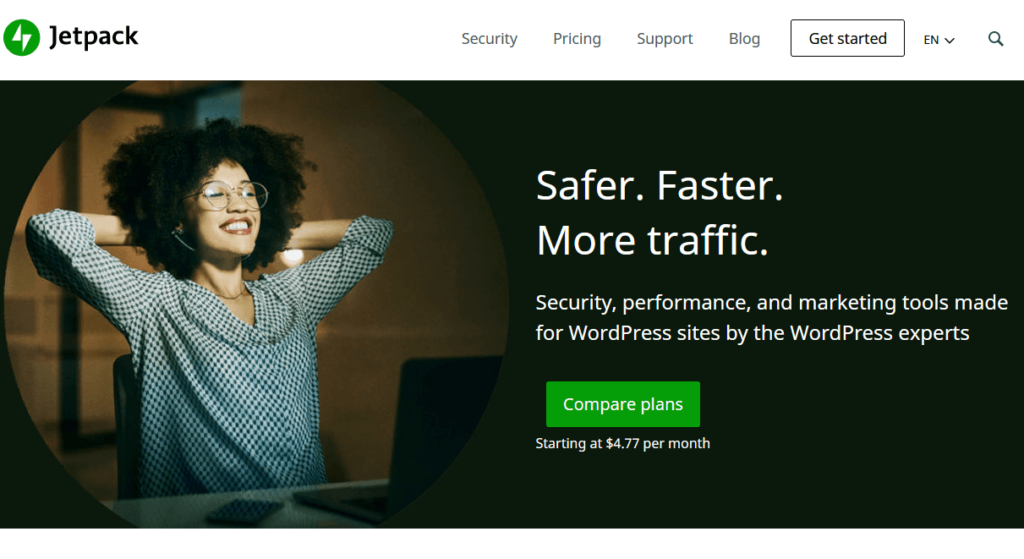Click the hero photo of smiling woman
1024x559 pixels.
coord(256,304)
